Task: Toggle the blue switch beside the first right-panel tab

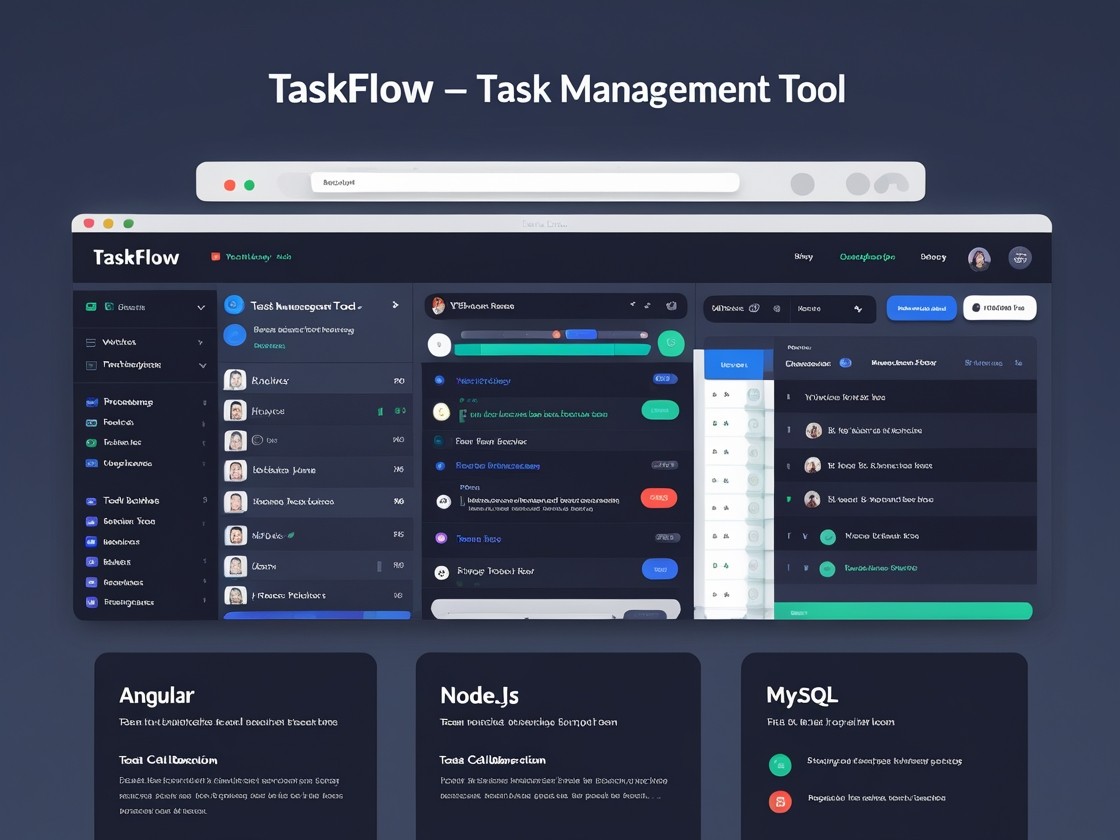Action: pos(846,363)
